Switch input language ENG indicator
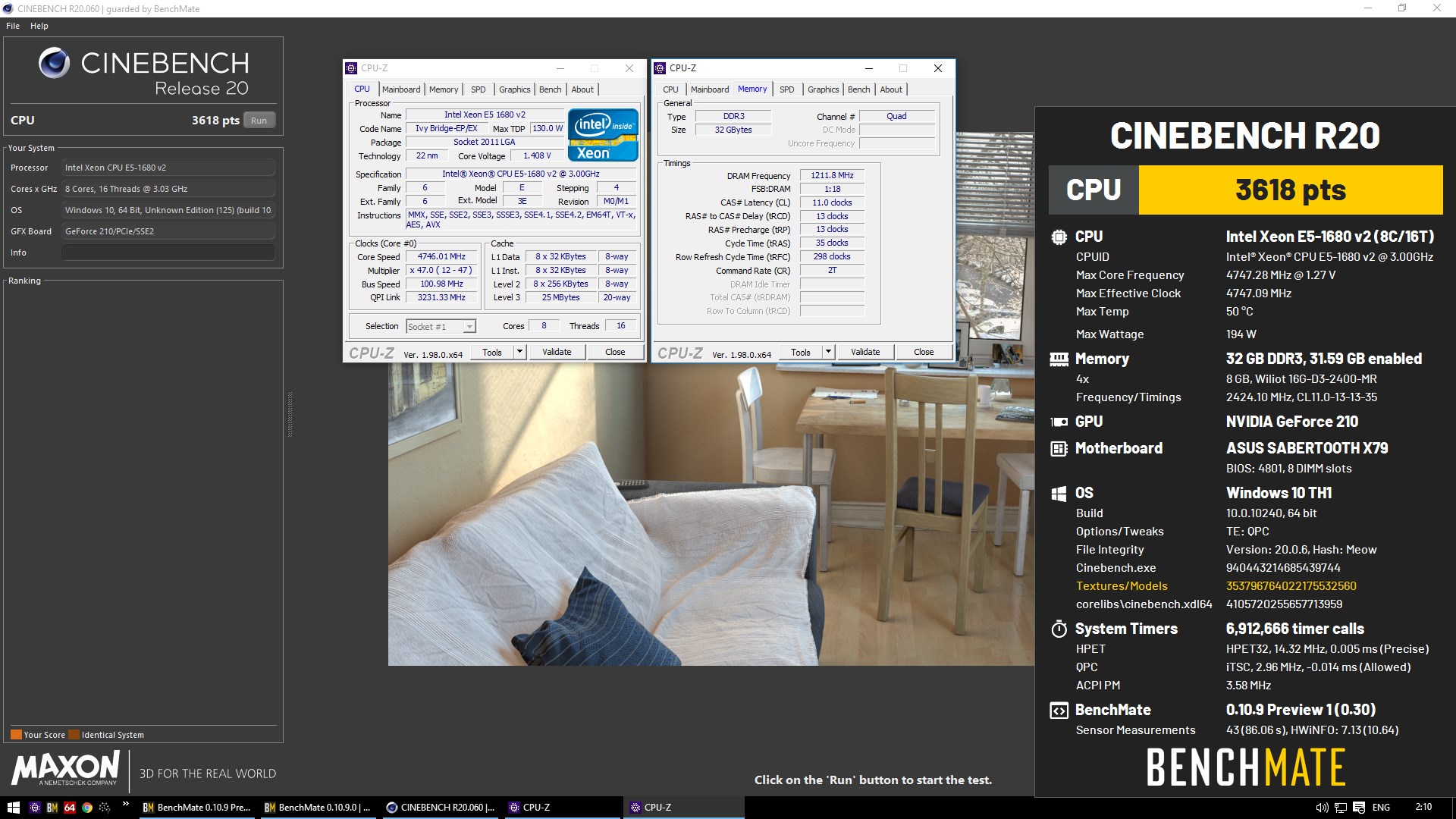Viewport: 1456px width, 819px height. coord(1382,808)
